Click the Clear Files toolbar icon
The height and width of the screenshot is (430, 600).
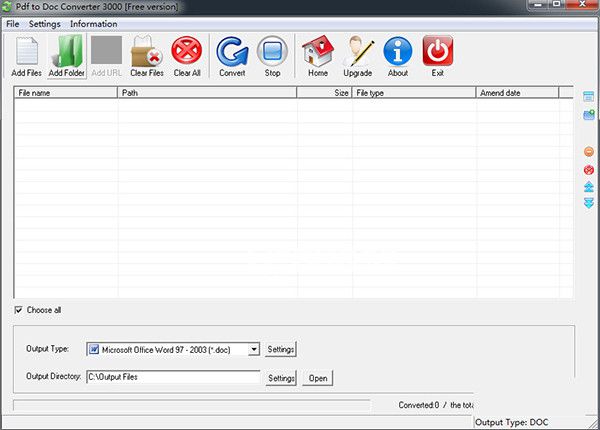coord(147,51)
